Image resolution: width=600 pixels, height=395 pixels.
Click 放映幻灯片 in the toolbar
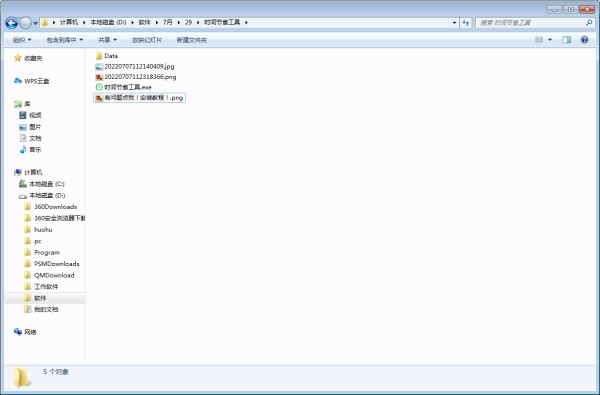pyautogui.click(x=147, y=40)
